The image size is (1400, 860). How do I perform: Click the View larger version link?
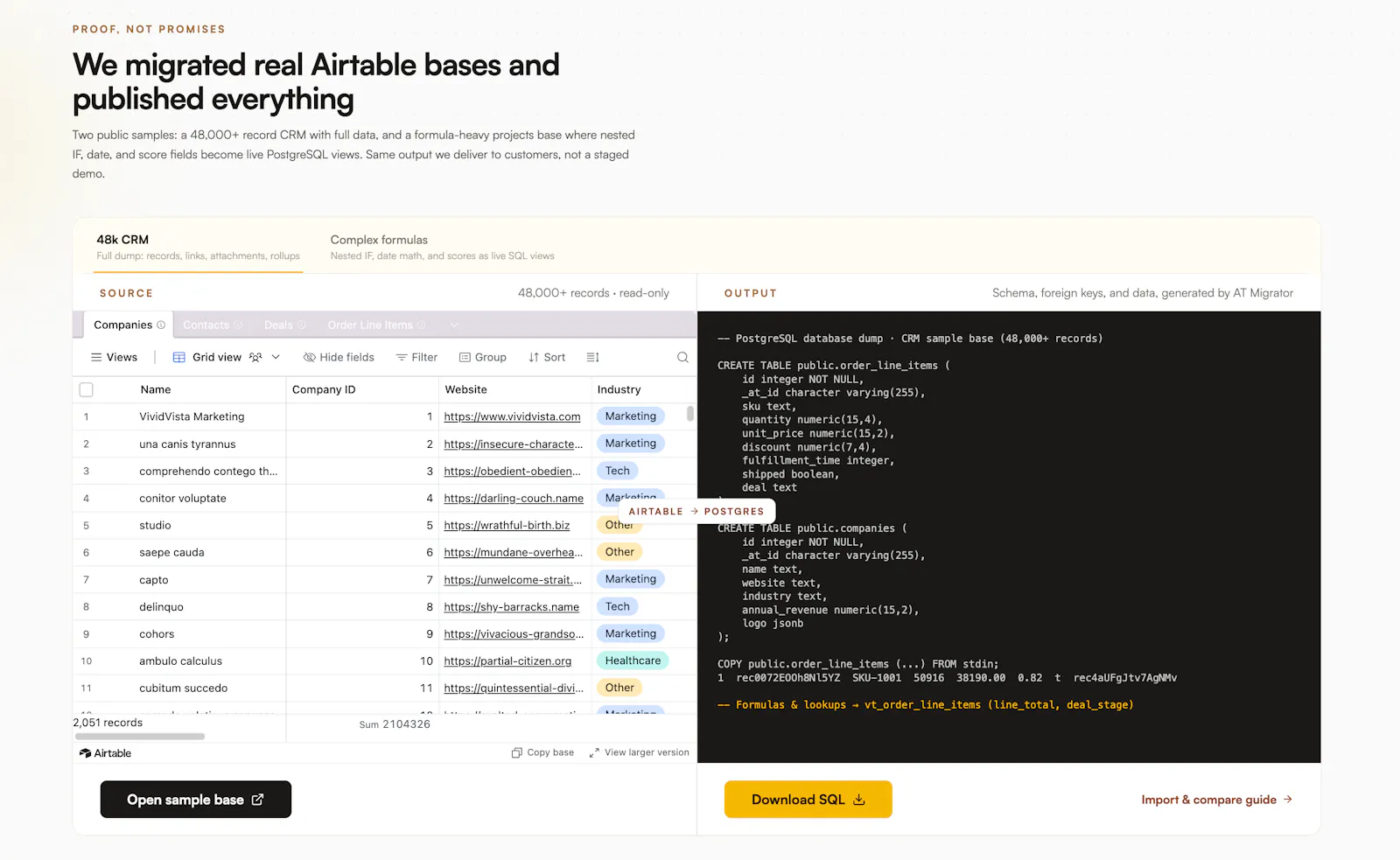tap(639, 752)
